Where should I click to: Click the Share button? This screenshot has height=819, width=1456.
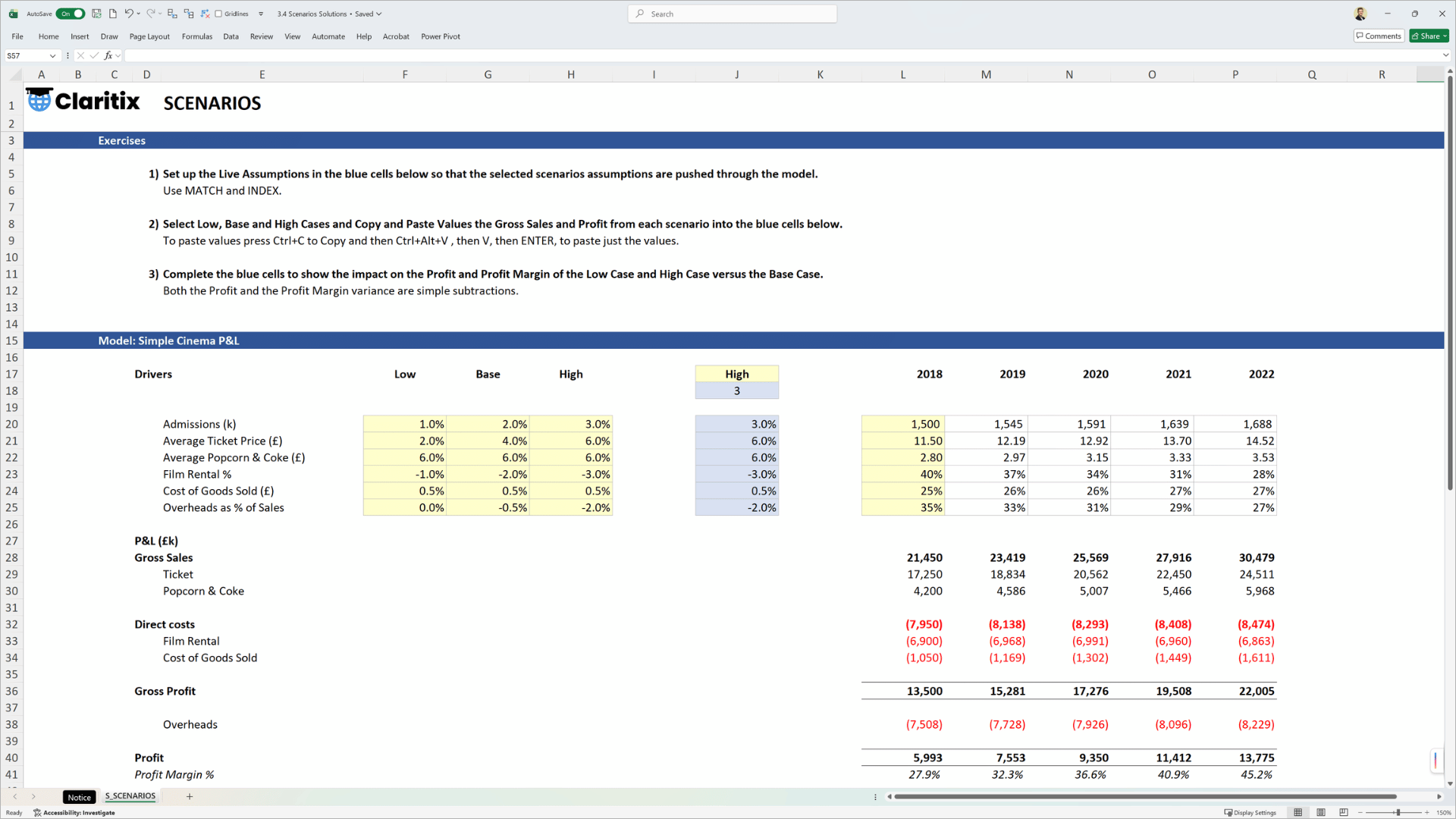point(1429,36)
